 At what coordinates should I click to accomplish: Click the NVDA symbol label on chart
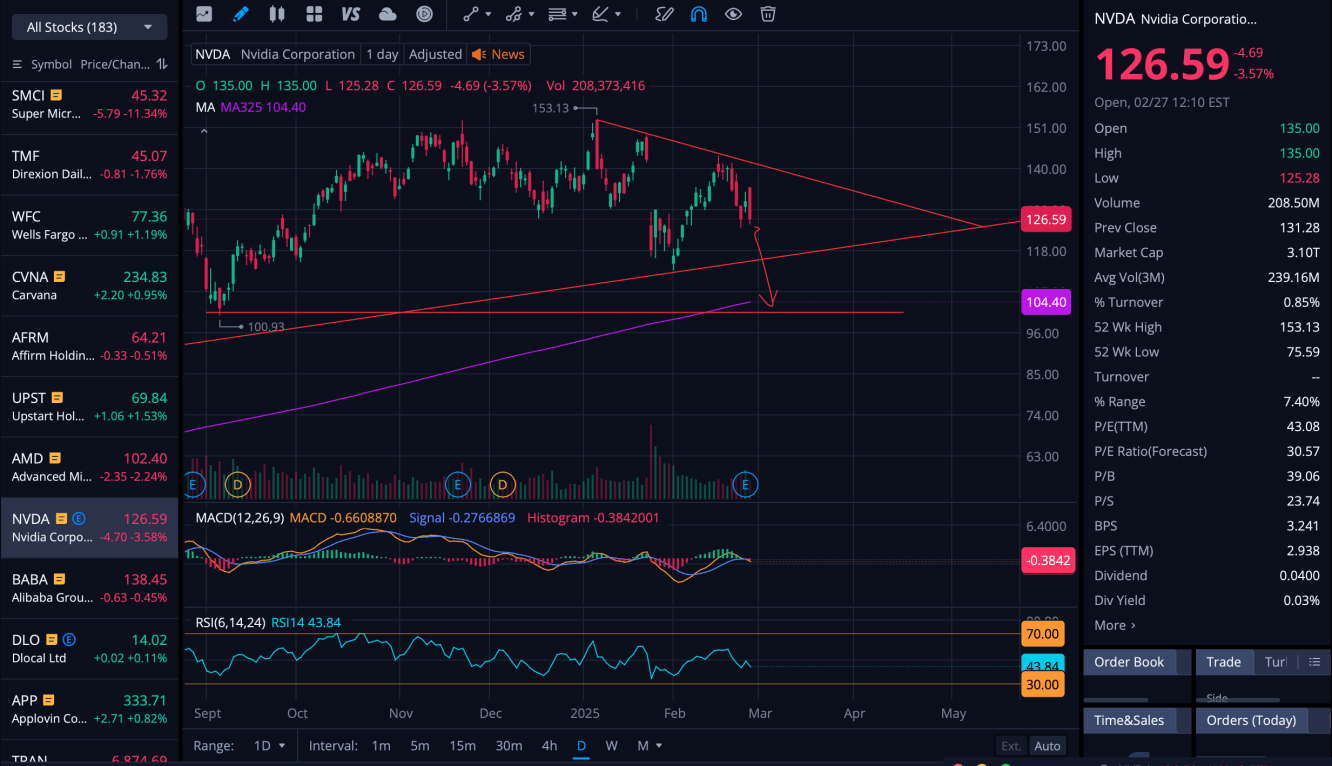212,54
